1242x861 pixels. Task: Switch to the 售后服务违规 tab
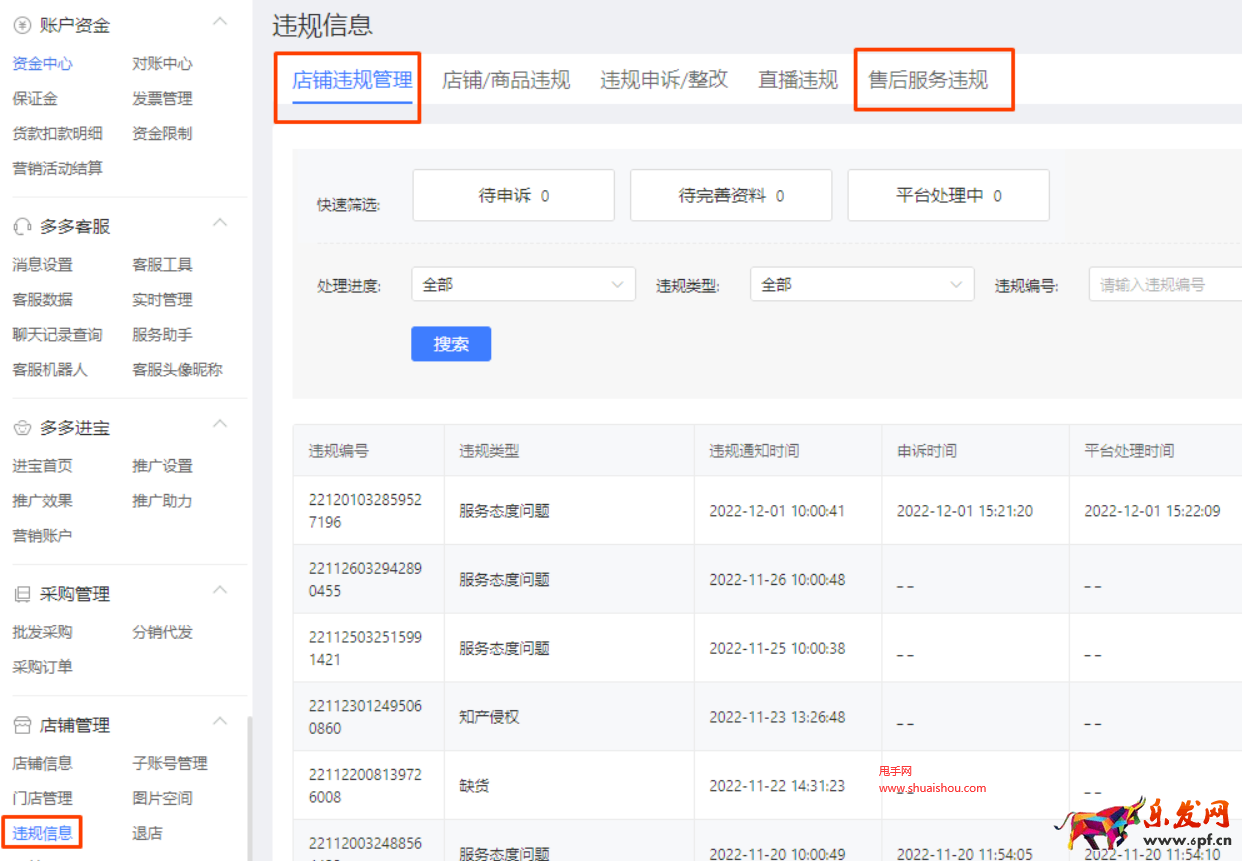point(933,80)
